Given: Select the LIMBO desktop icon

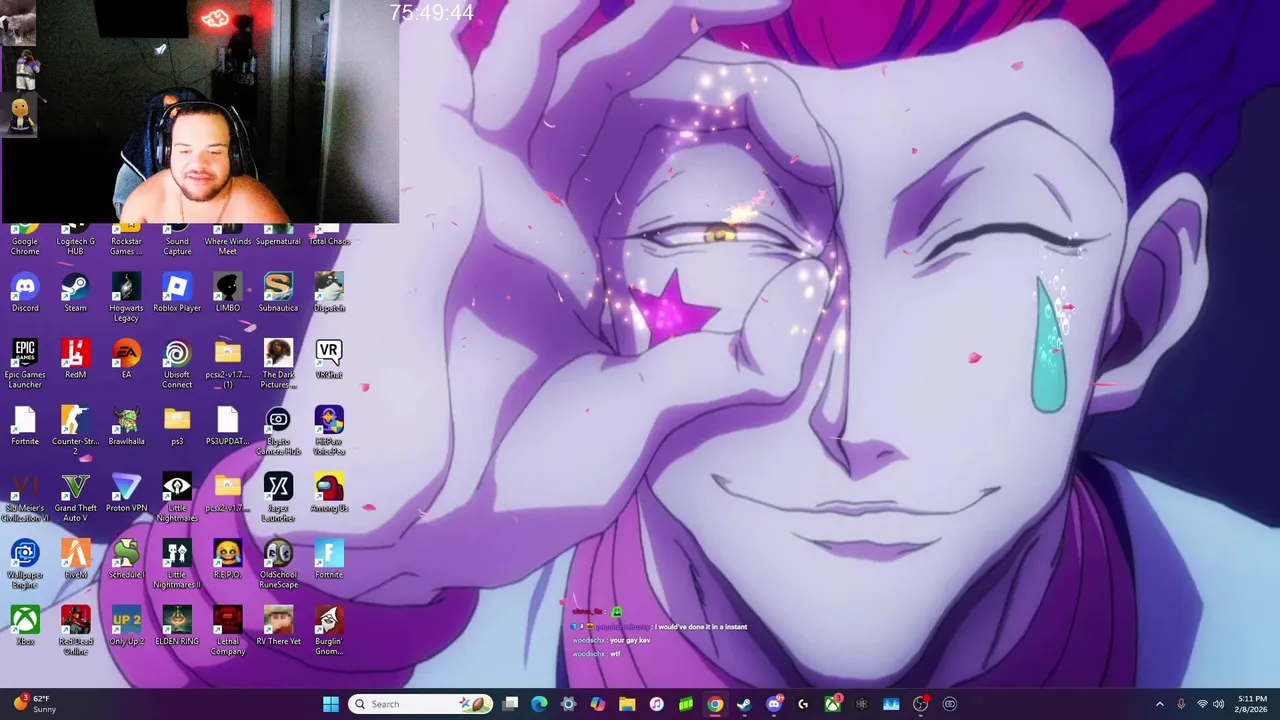Looking at the screenshot, I should (x=228, y=293).
